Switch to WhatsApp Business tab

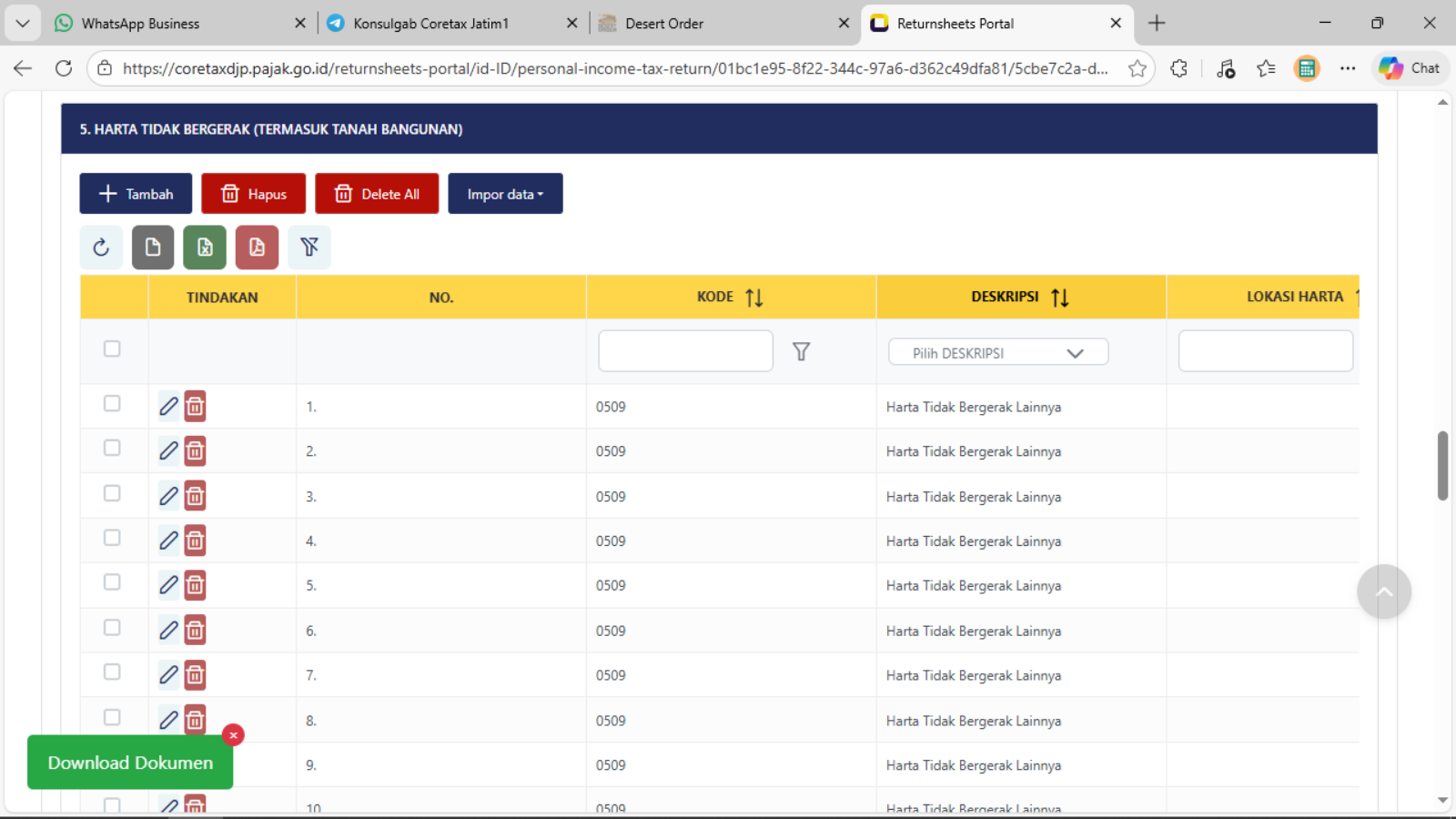pos(141,24)
